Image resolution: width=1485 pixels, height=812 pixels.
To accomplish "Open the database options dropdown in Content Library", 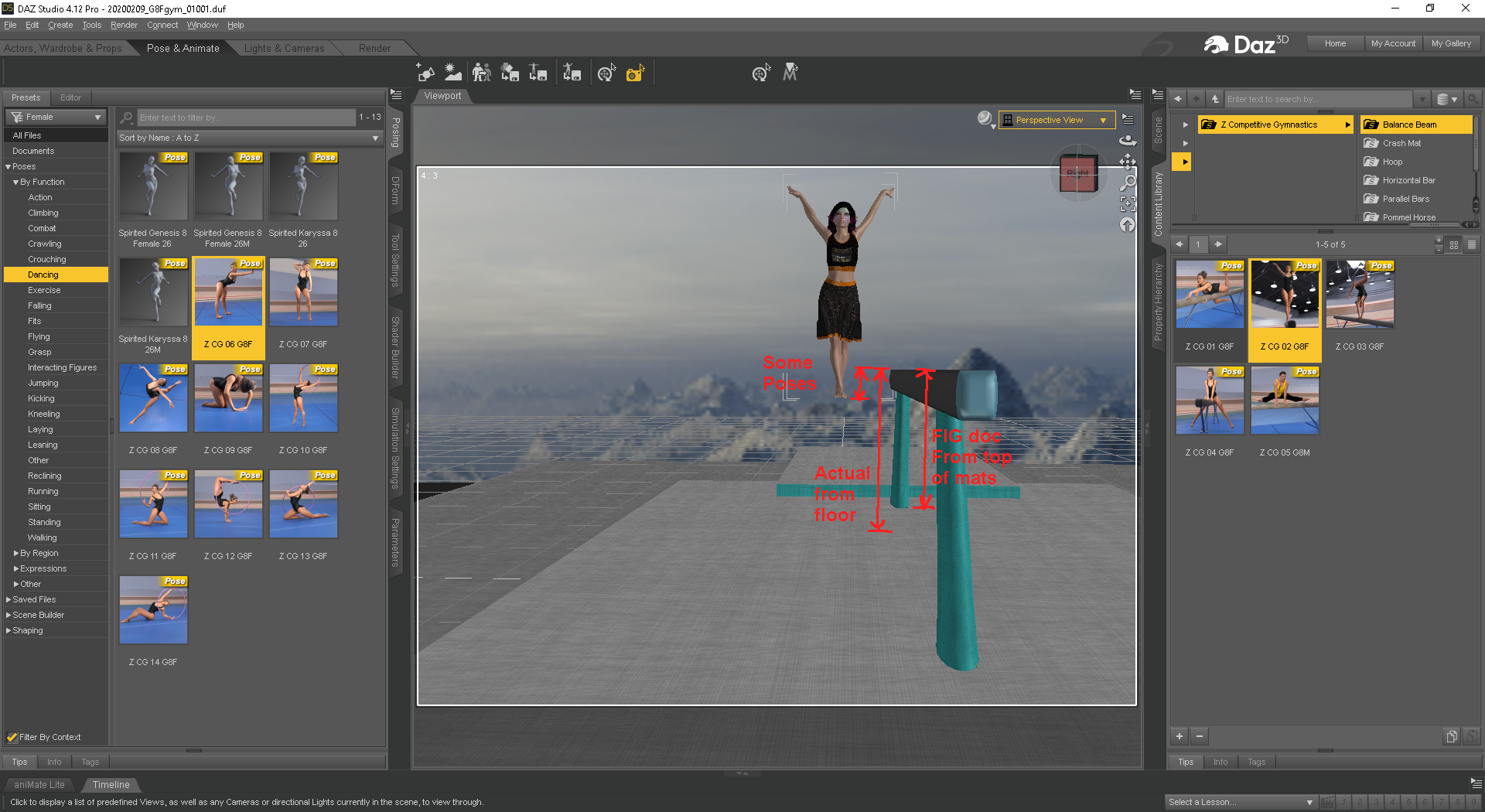I will pyautogui.click(x=1447, y=99).
